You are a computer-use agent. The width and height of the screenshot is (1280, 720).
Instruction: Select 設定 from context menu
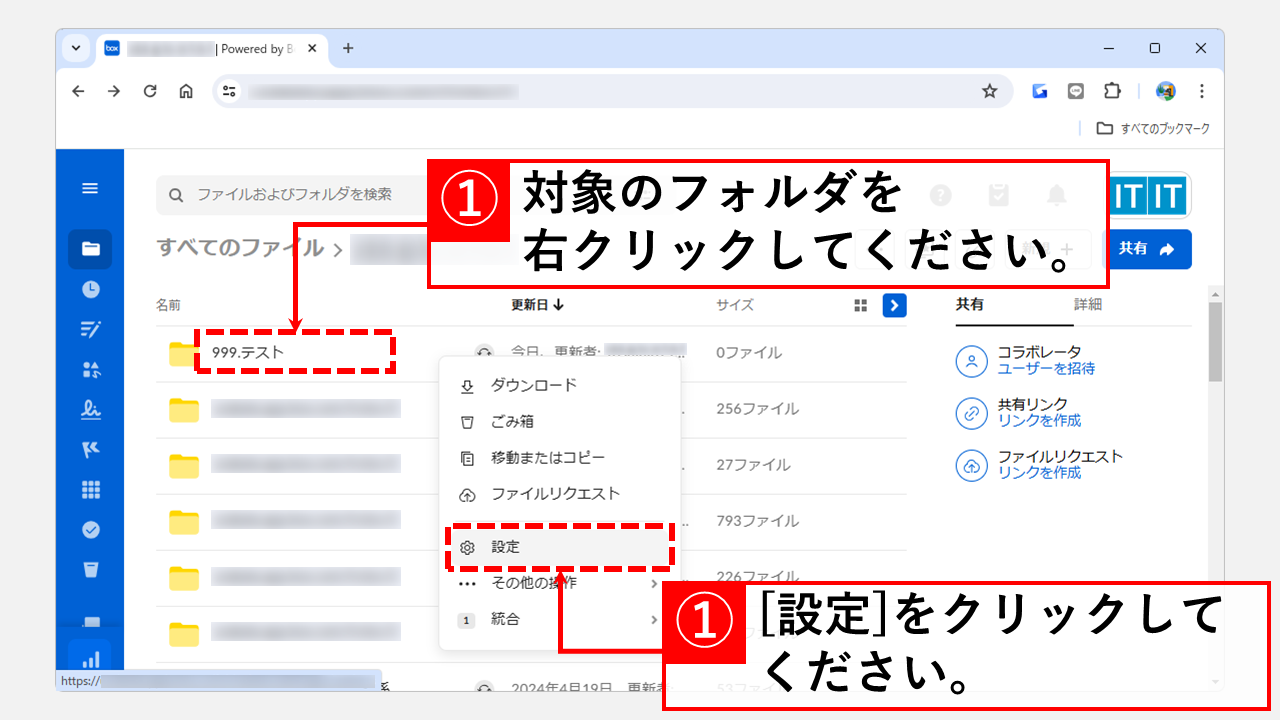point(560,547)
